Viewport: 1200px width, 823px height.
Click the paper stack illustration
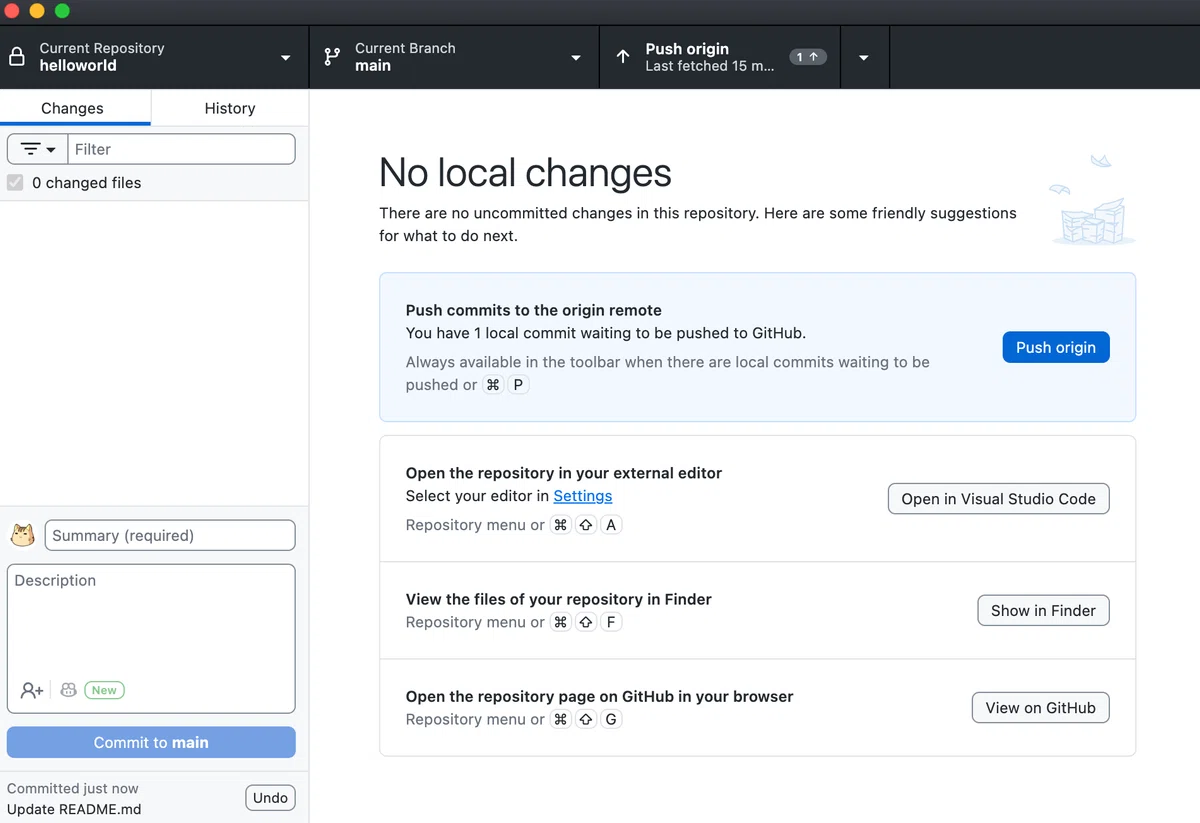(1093, 200)
